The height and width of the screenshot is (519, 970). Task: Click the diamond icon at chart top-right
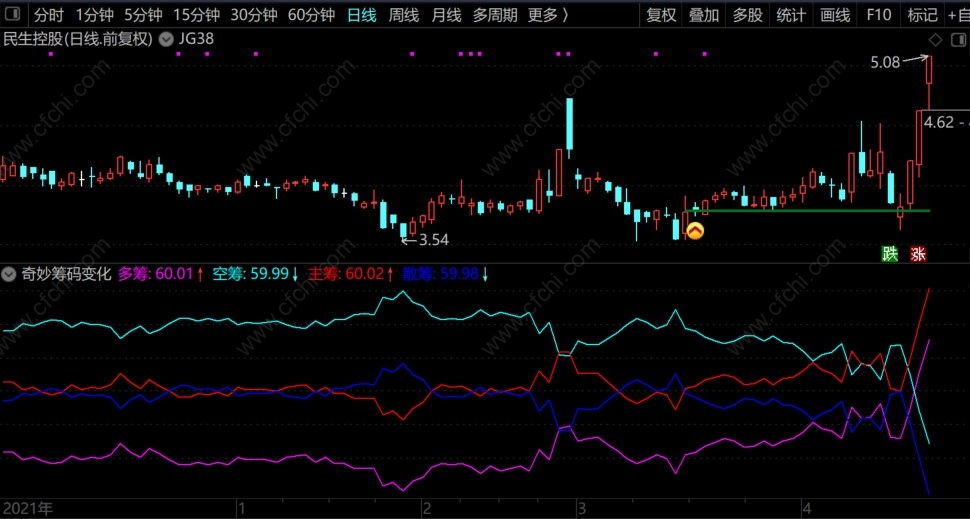[936, 40]
